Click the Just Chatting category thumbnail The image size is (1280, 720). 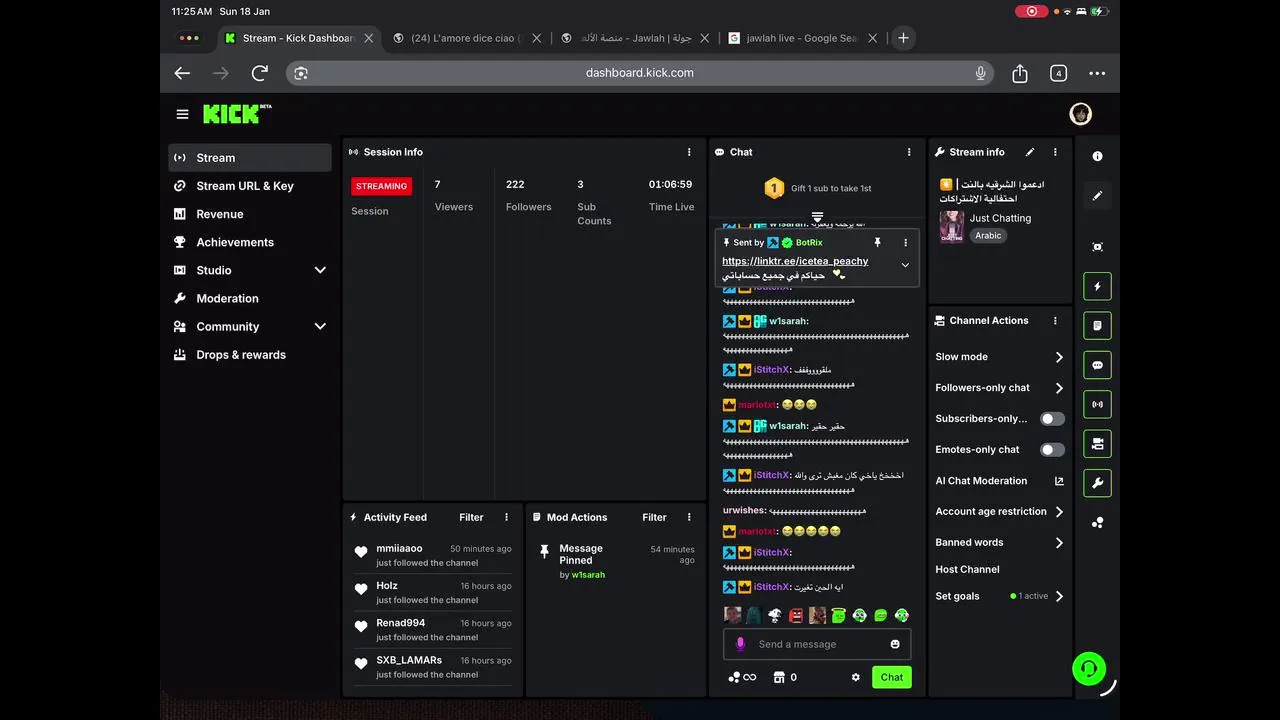pos(951,226)
